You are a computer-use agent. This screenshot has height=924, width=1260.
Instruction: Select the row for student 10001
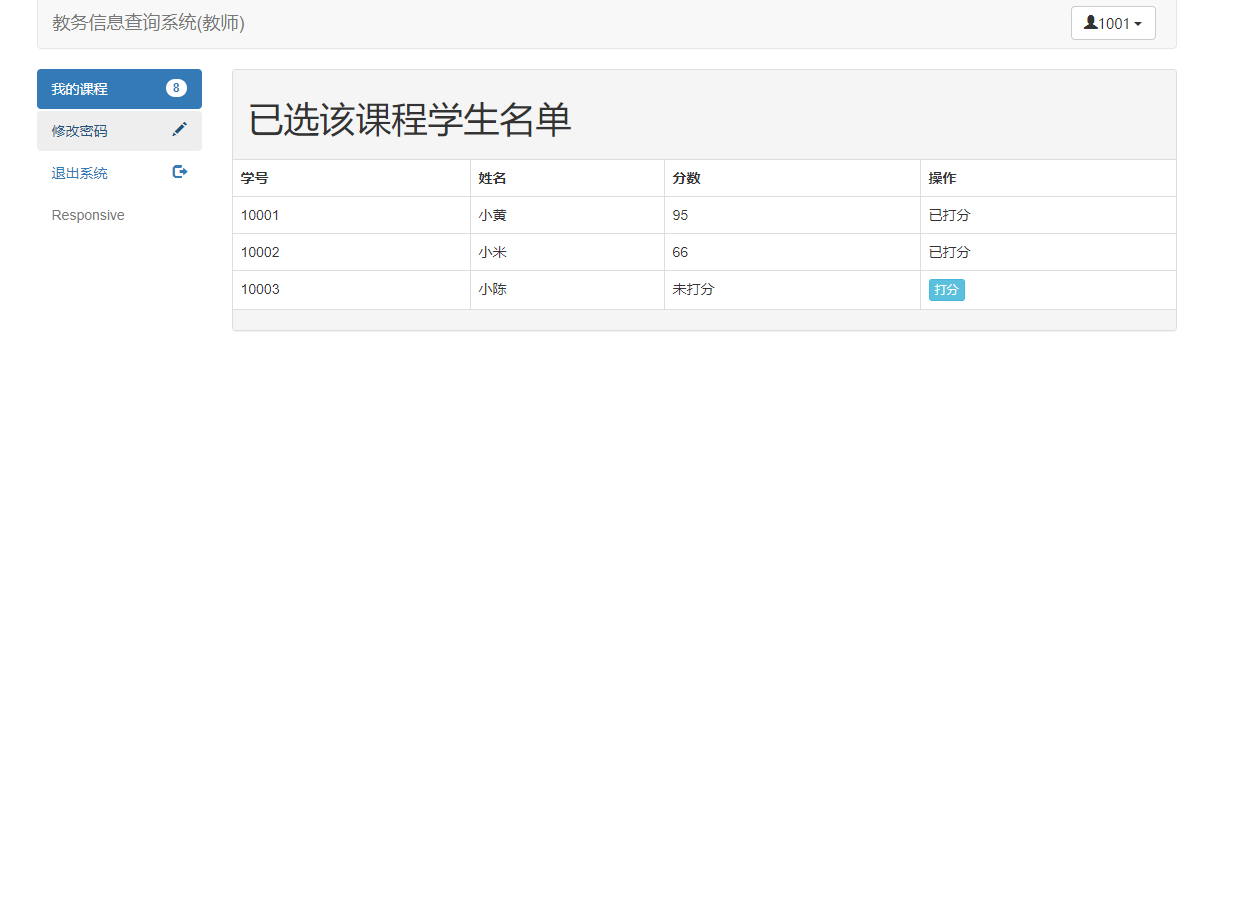(x=260, y=214)
